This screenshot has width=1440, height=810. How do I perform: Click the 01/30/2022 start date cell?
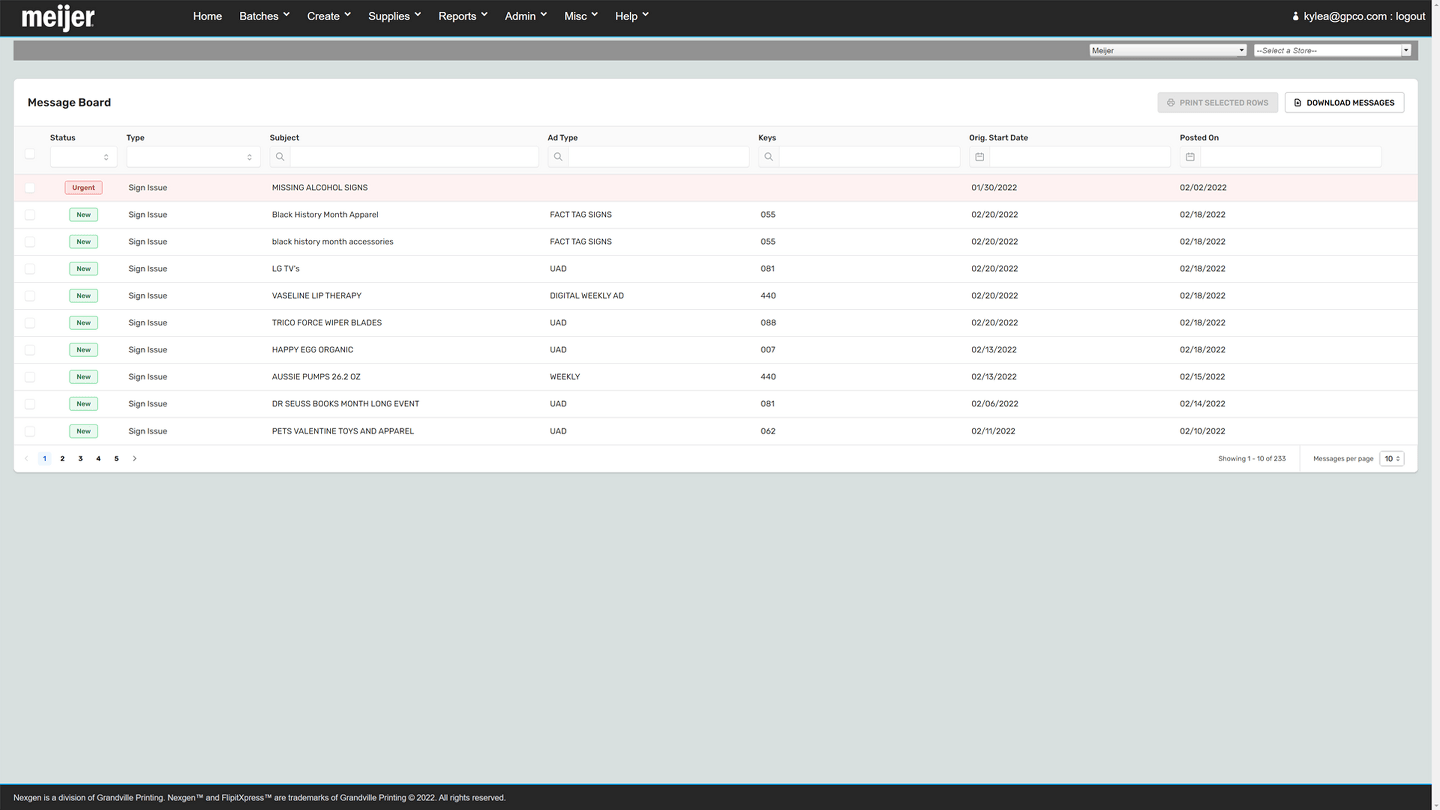coord(994,188)
